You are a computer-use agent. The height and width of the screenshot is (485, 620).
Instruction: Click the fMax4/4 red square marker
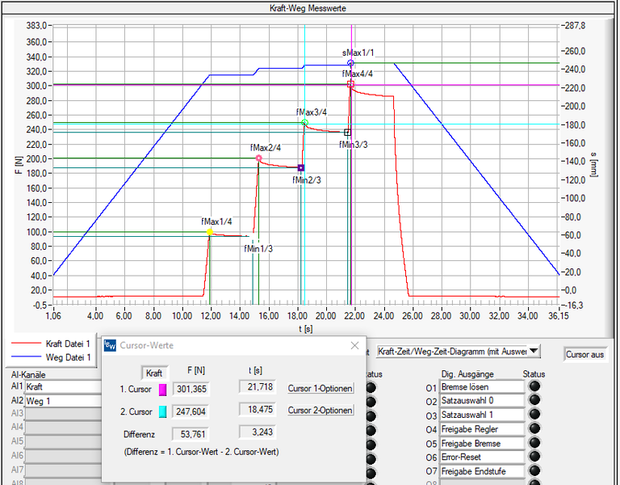[350, 85]
